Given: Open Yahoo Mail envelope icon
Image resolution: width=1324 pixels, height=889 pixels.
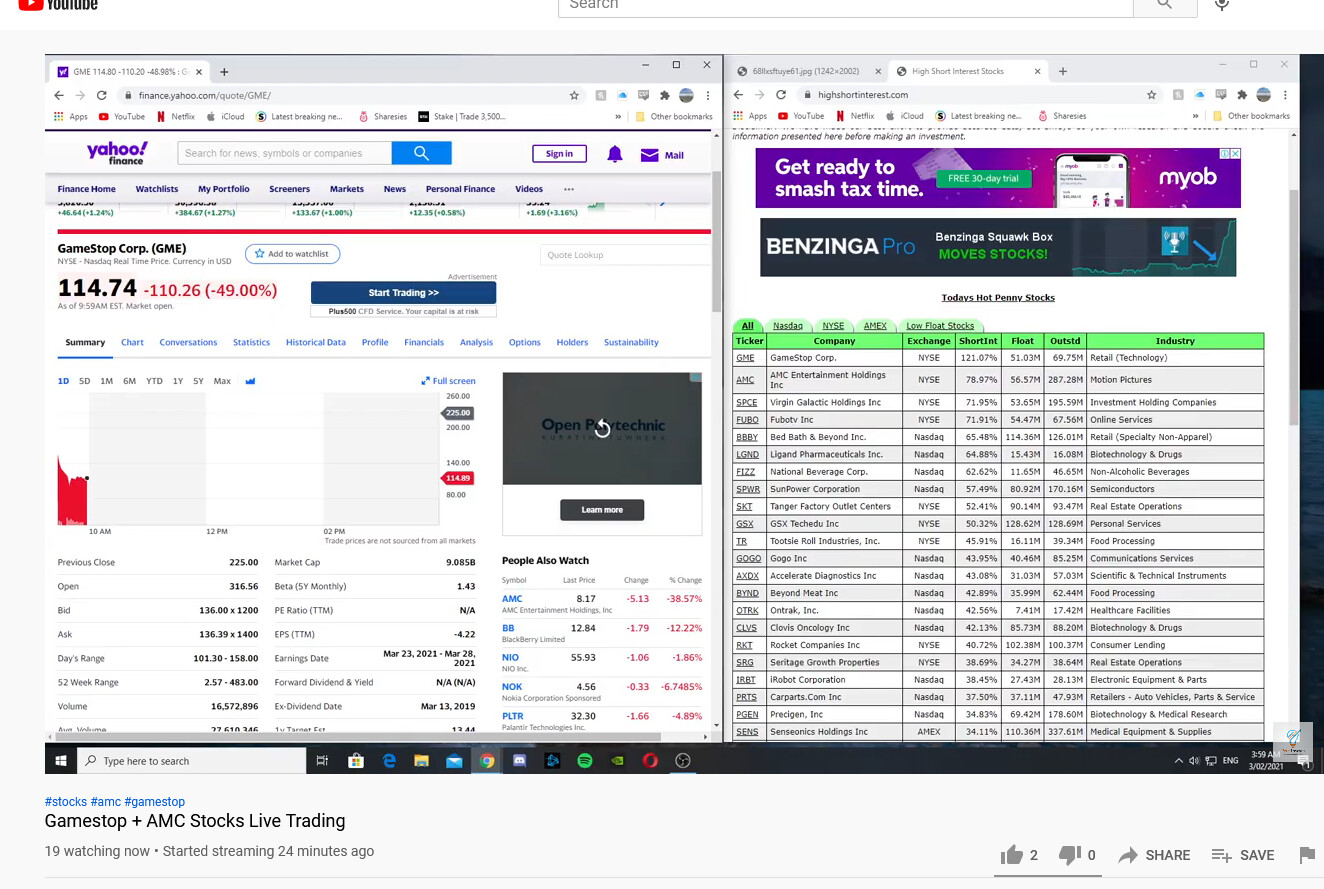Looking at the screenshot, I should 650,155.
